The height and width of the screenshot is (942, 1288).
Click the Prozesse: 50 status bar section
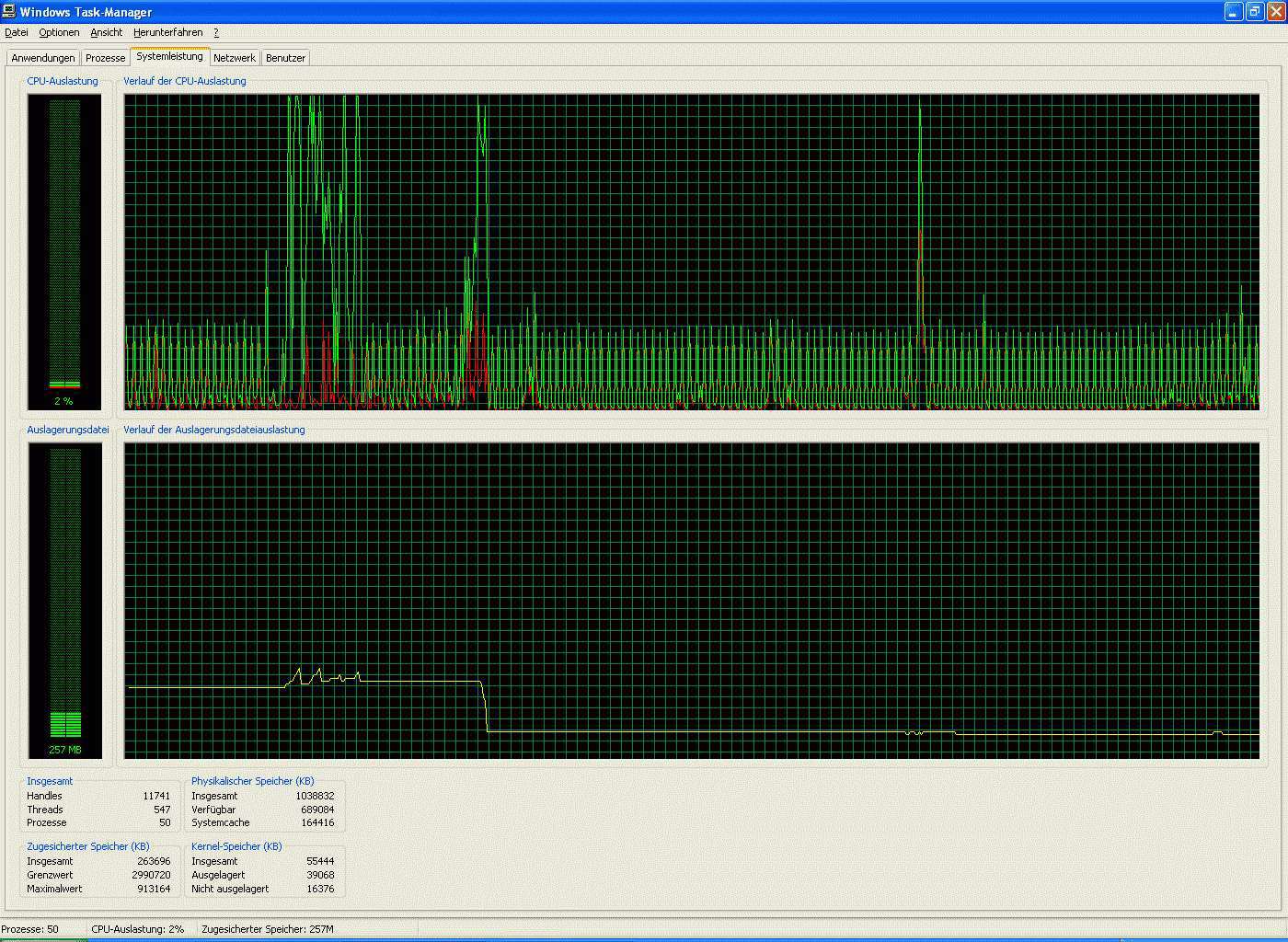click(x=41, y=929)
